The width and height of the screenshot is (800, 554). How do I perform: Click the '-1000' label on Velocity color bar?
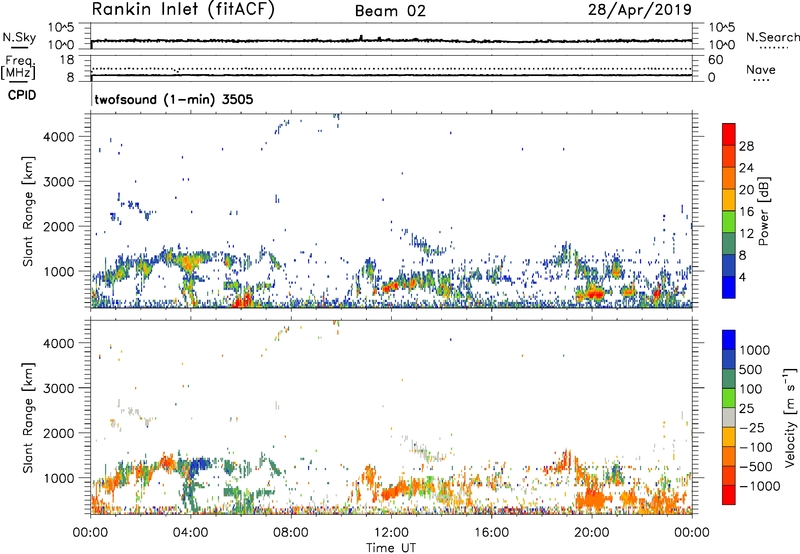tap(760, 486)
